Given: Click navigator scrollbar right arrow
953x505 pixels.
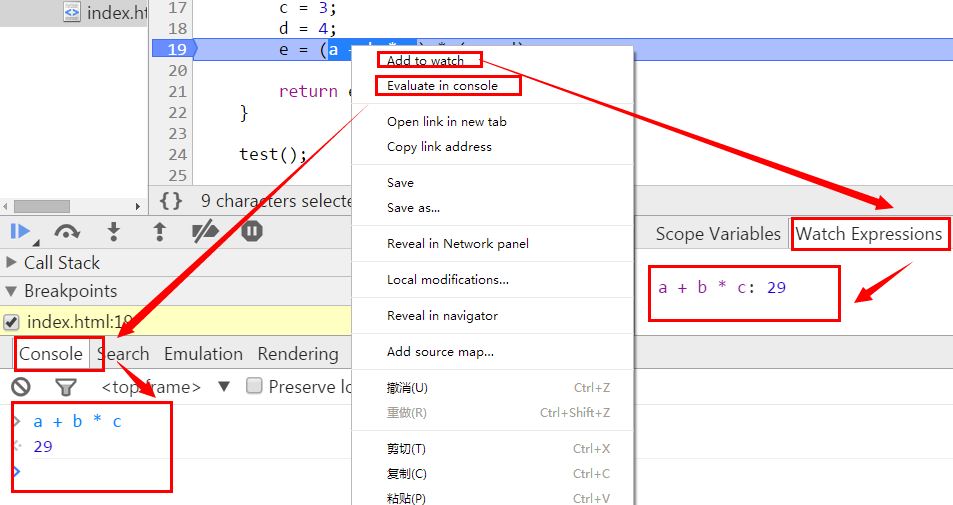Looking at the screenshot, I should click(x=138, y=207).
